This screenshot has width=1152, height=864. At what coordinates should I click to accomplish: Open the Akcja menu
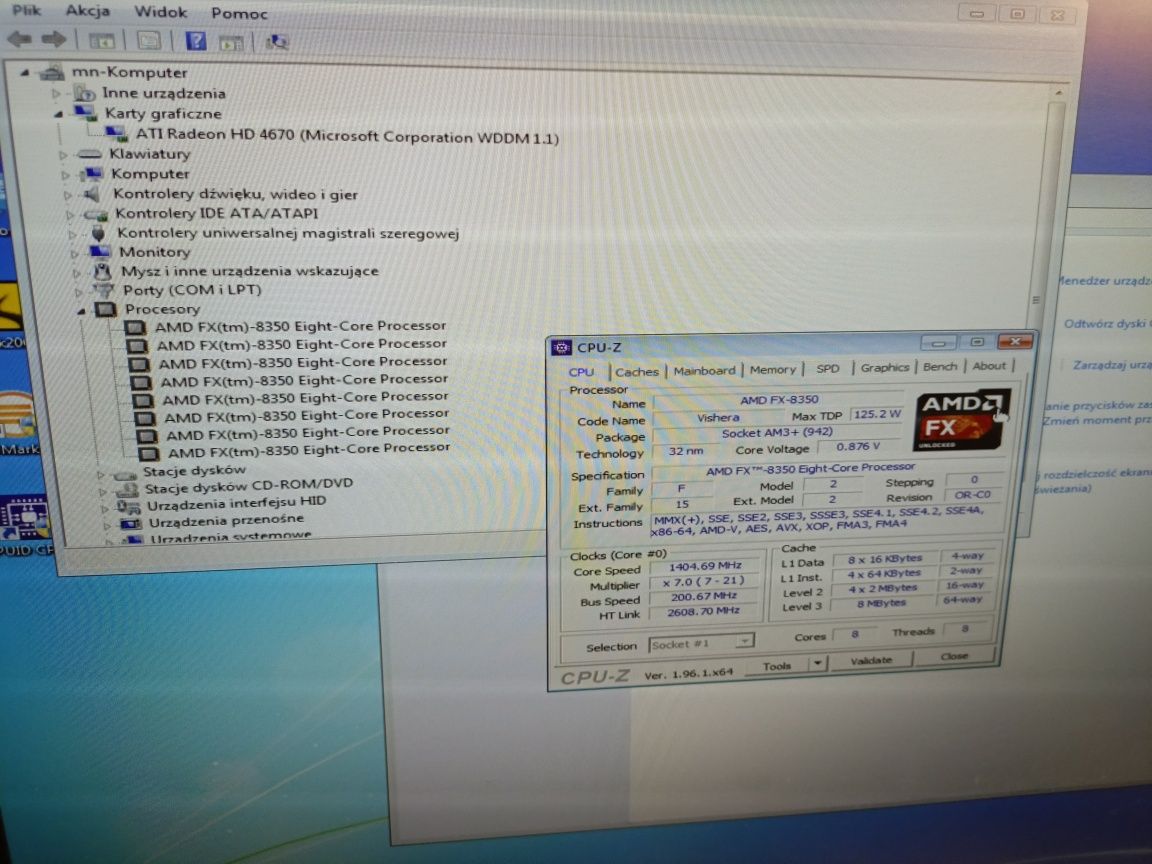87,11
